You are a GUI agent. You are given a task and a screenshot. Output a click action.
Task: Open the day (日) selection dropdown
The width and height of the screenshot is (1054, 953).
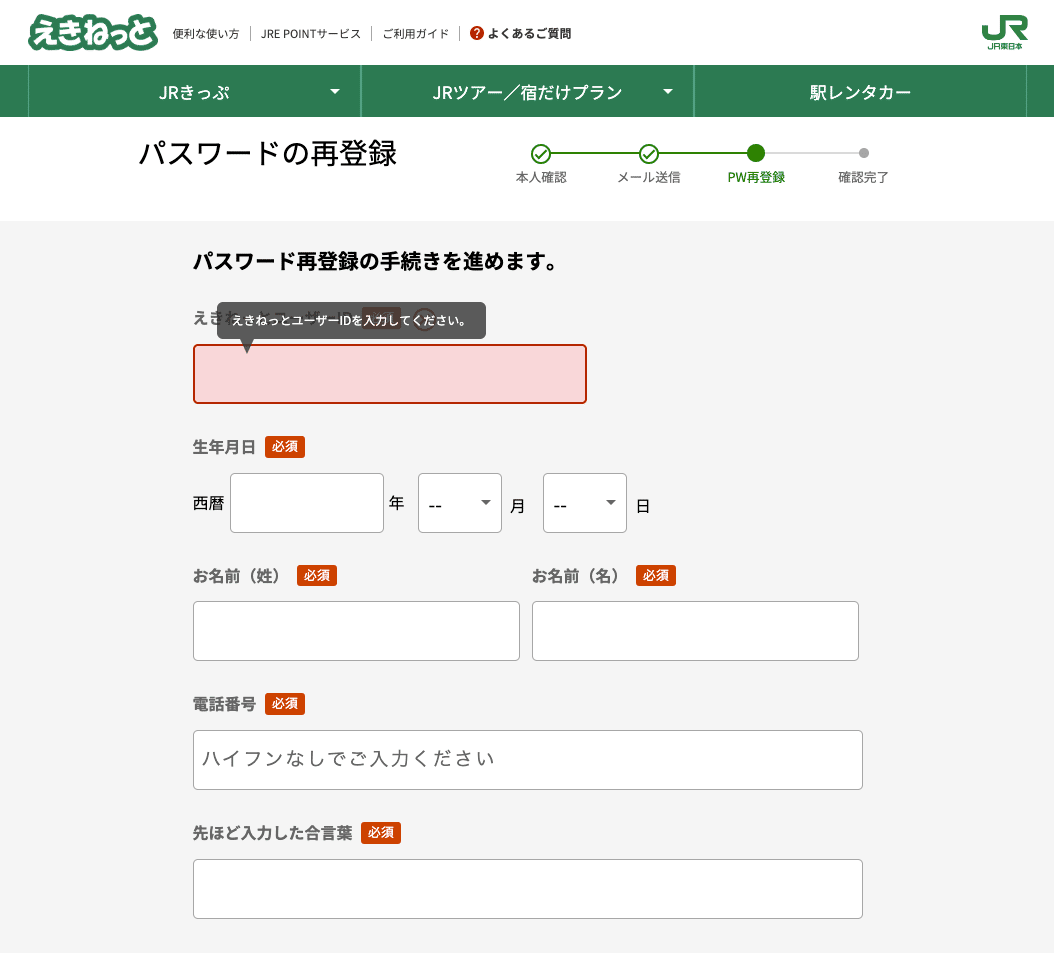pyautogui.click(x=585, y=503)
